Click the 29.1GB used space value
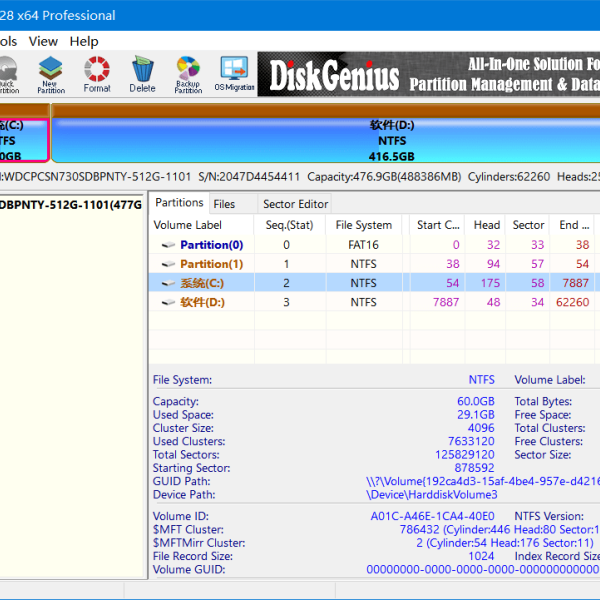The height and width of the screenshot is (600, 600). (x=476, y=415)
